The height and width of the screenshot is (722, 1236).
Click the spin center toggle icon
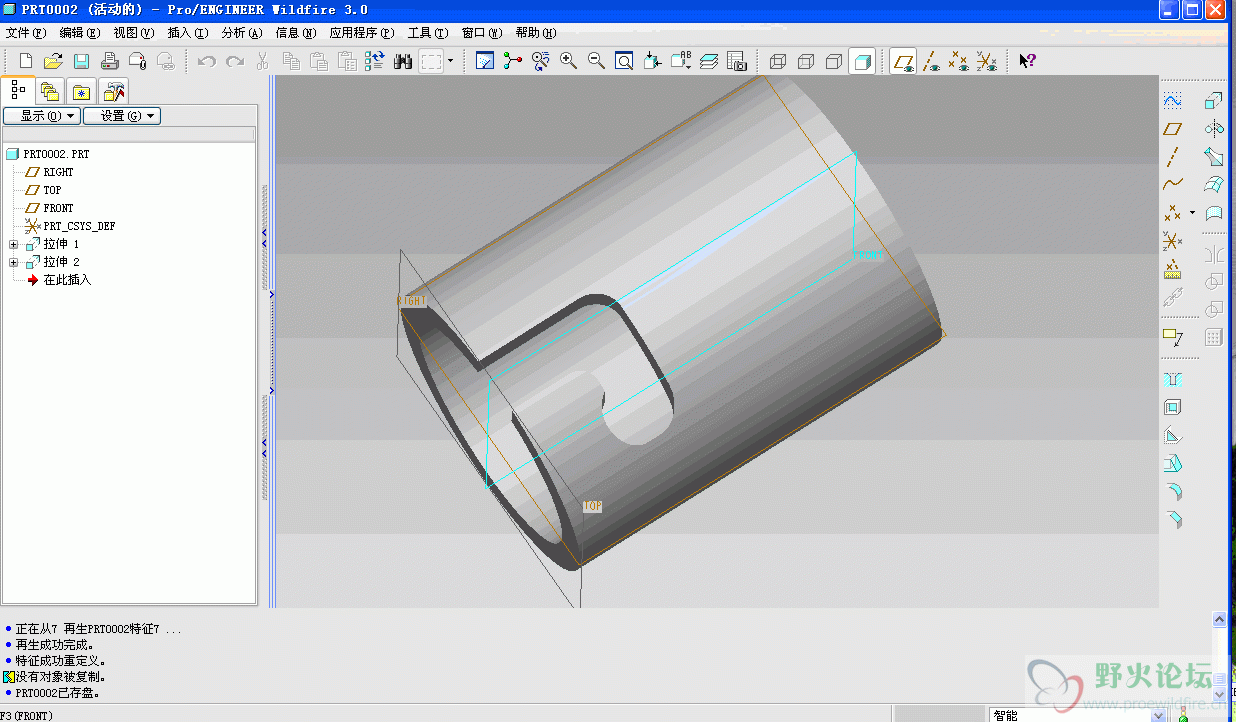pyautogui.click(x=513, y=61)
